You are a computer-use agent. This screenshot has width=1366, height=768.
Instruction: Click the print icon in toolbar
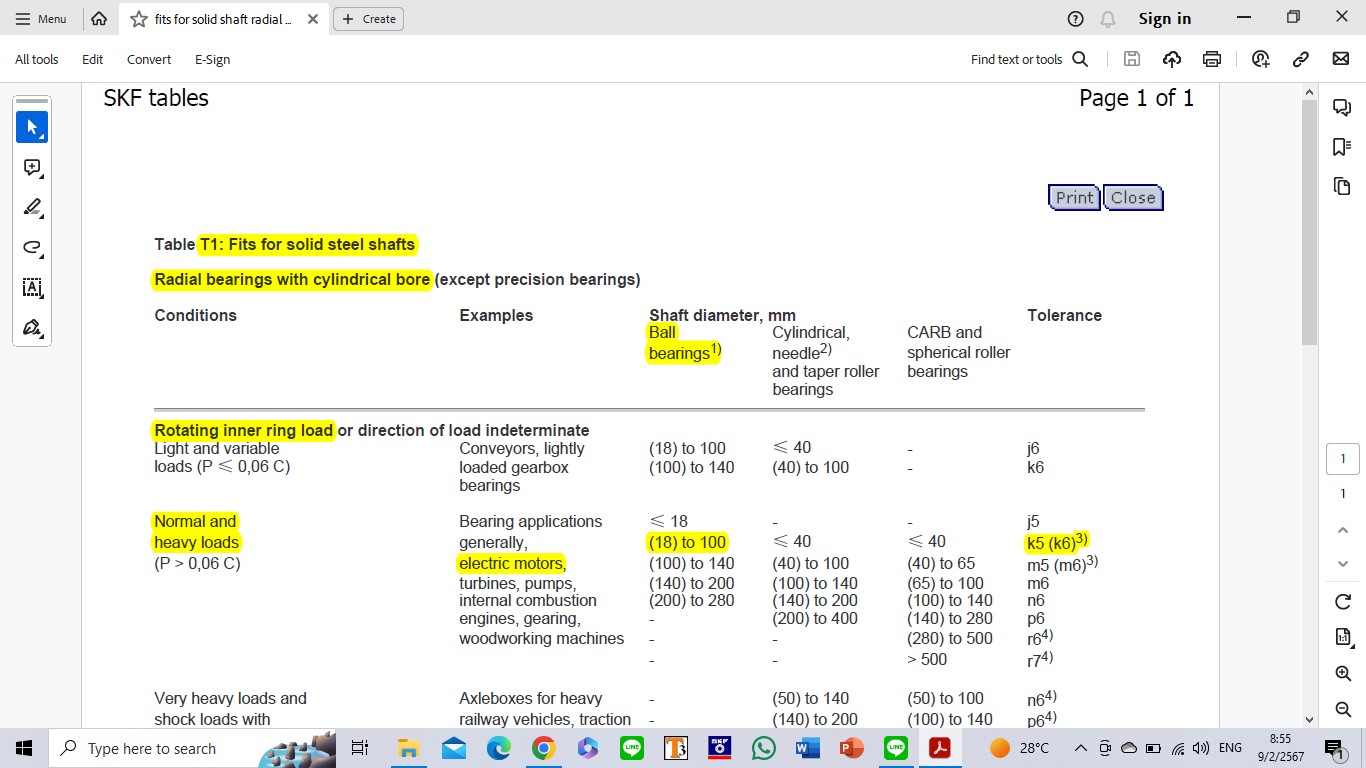(x=1212, y=59)
